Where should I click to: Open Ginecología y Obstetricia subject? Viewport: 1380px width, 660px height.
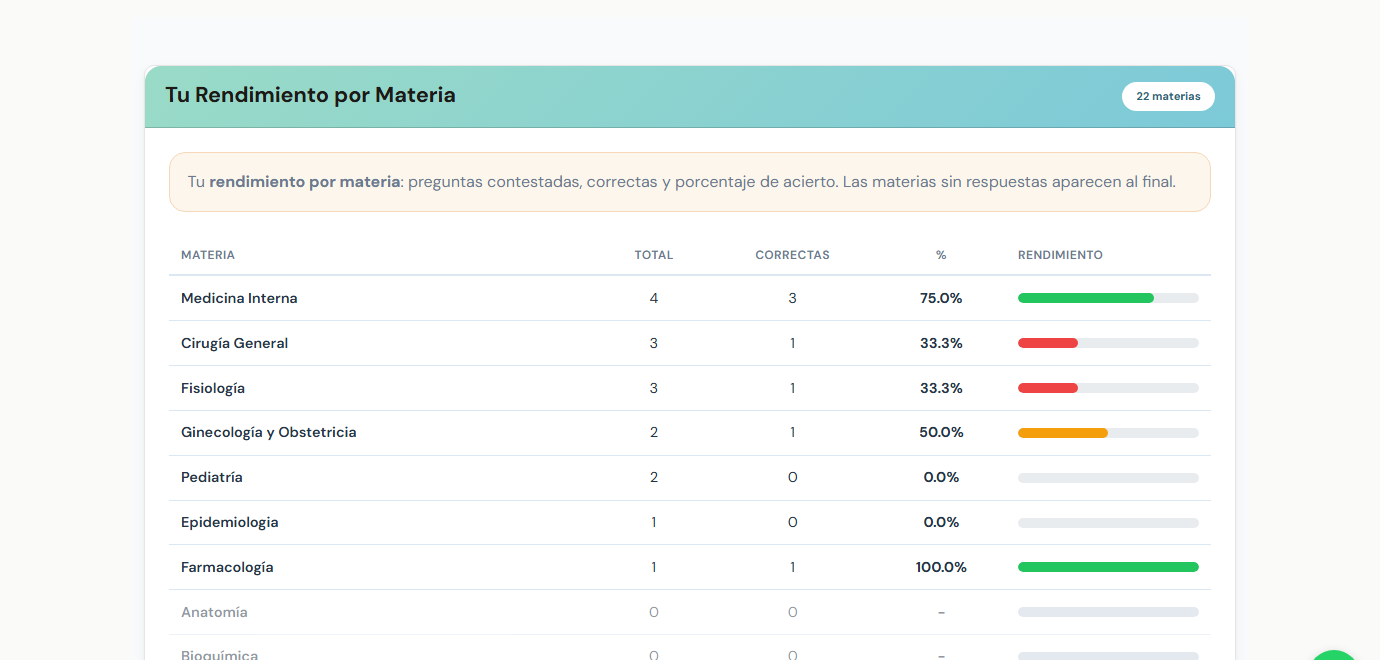point(268,433)
